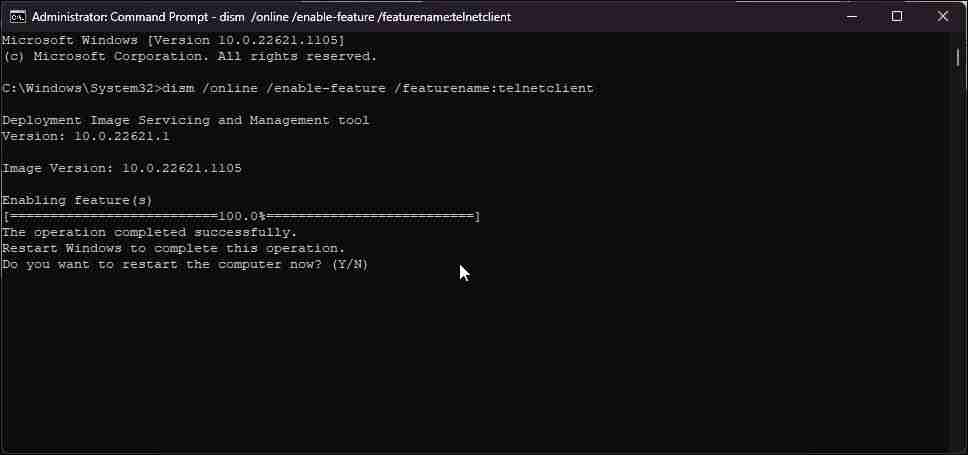
Task: Click the Microsoft Windows version line
Action: point(173,40)
